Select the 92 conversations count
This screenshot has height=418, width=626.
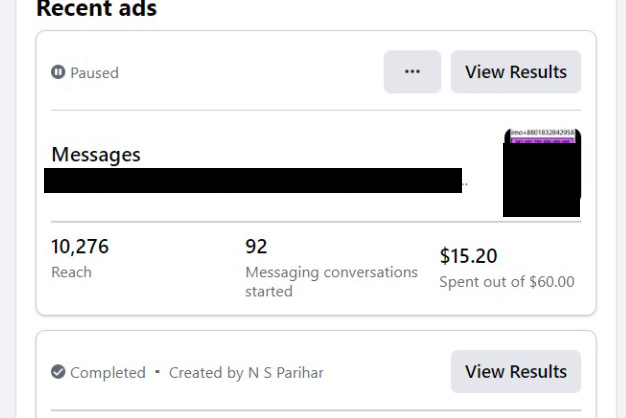point(256,246)
